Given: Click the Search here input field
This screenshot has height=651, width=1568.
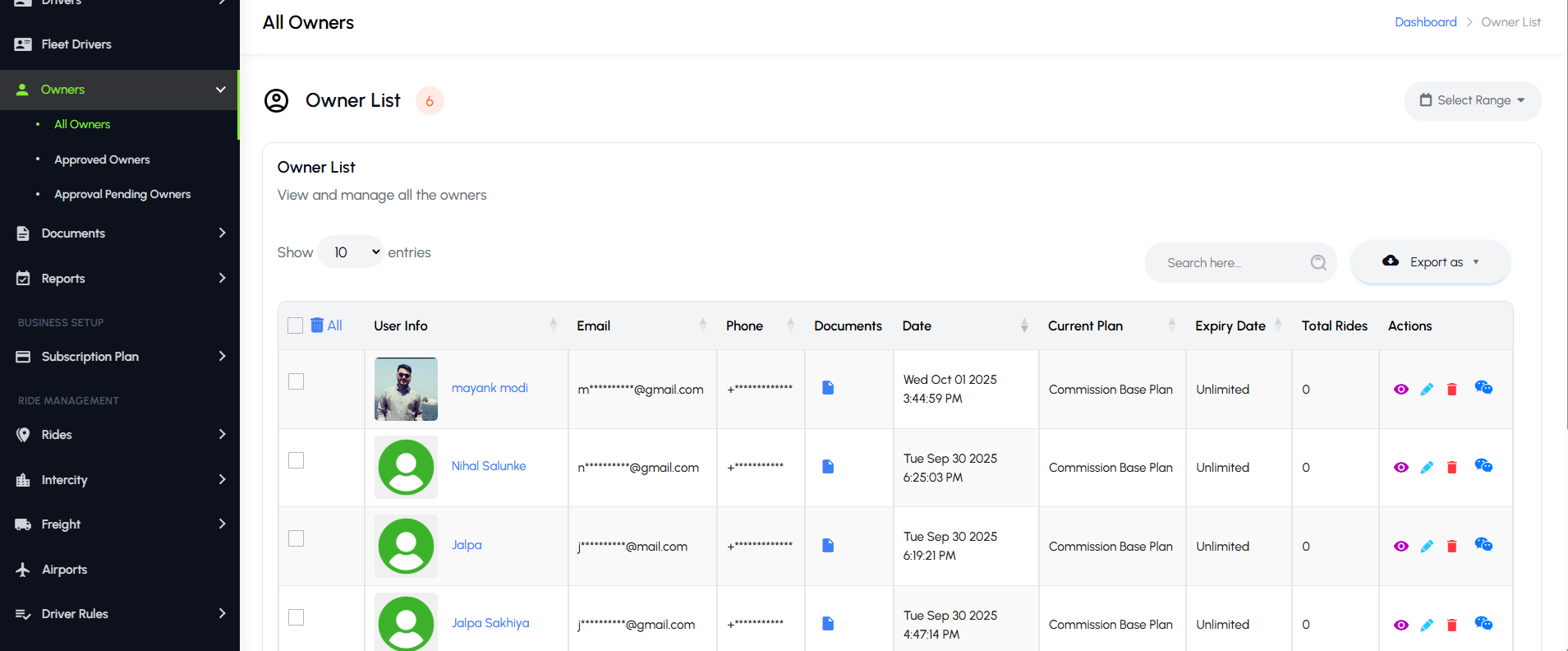Looking at the screenshot, I should [1228, 263].
